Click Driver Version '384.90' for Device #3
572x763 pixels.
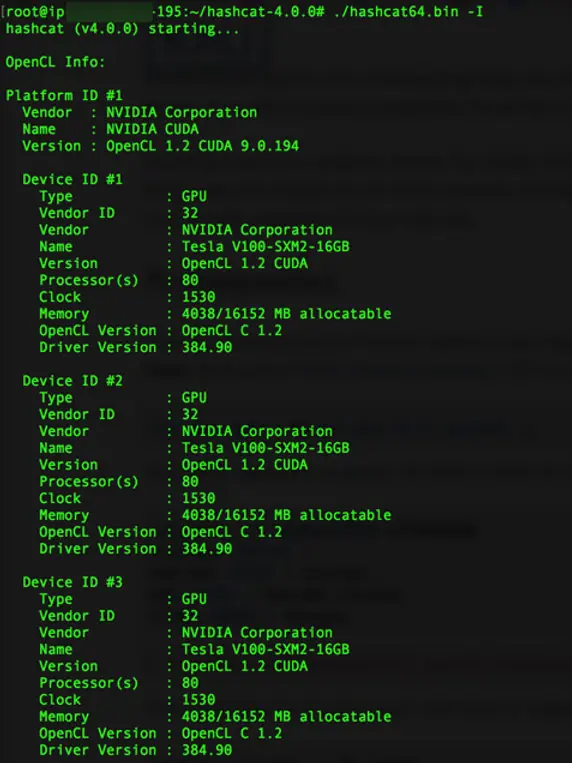click(x=207, y=750)
